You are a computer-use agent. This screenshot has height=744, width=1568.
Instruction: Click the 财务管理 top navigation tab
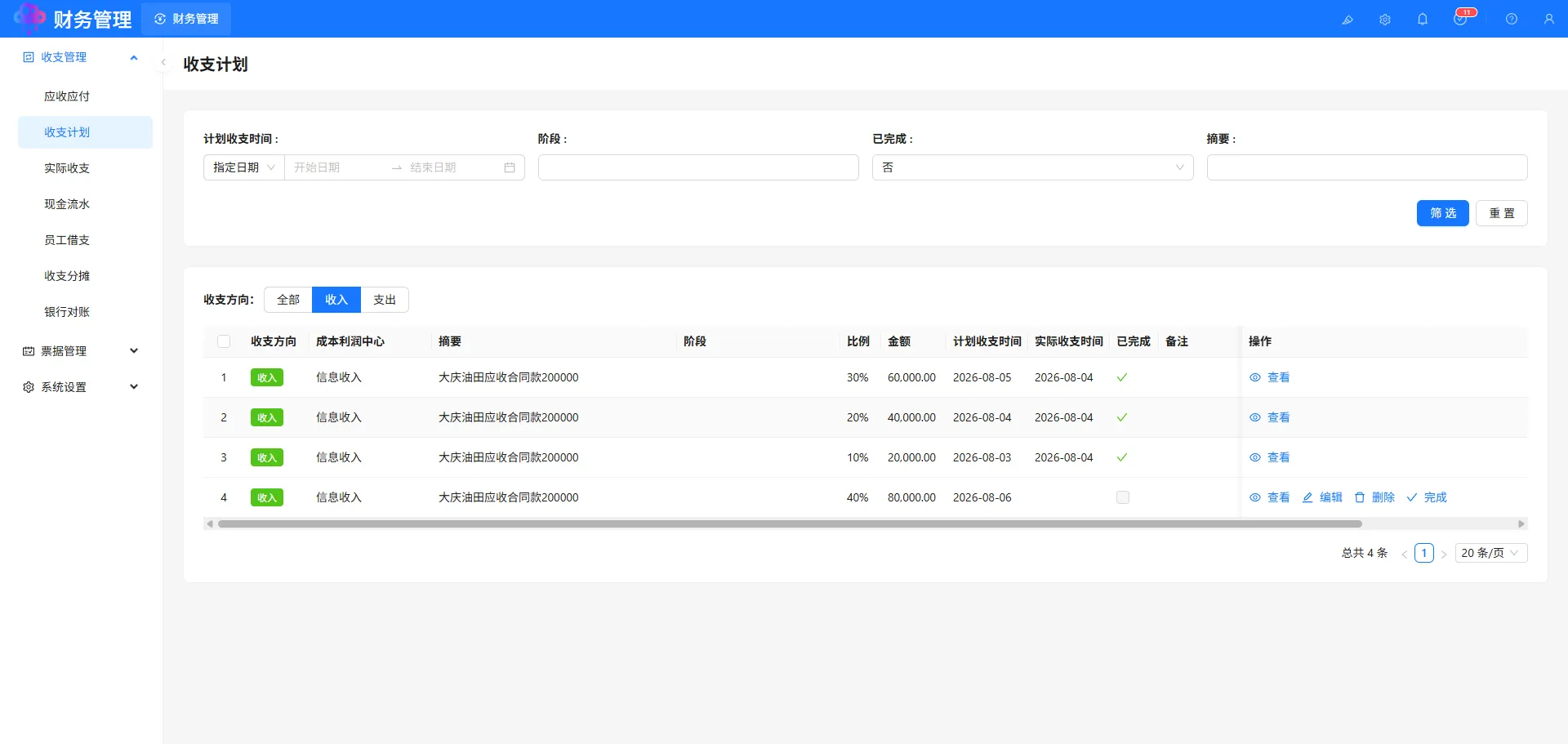click(186, 19)
